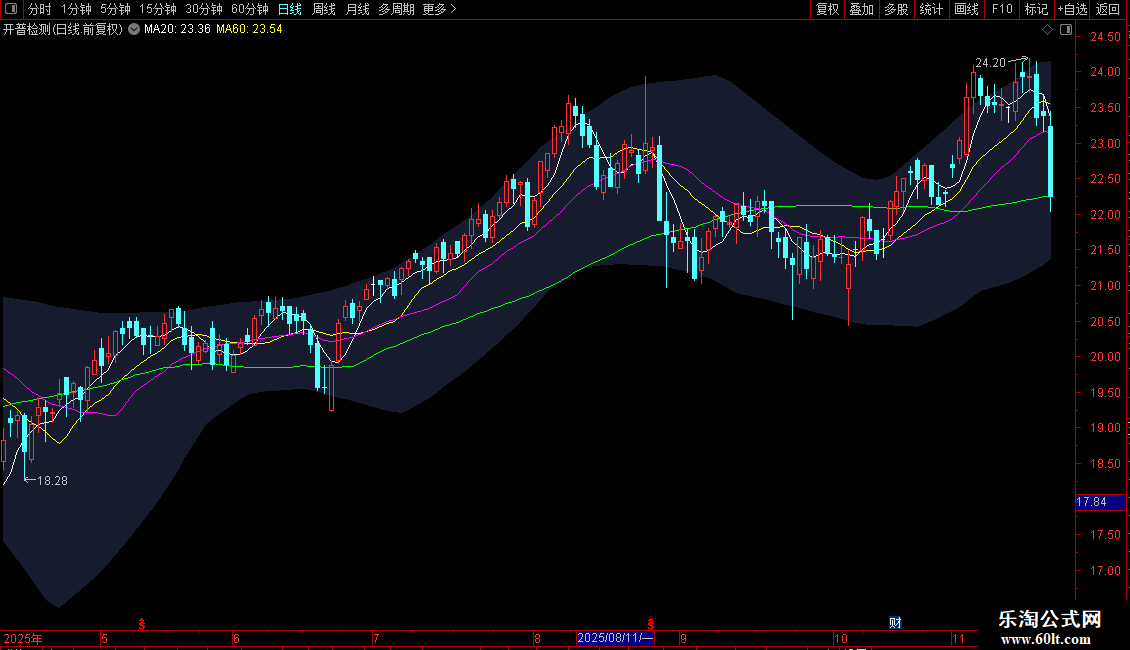Click the 统计 statistics button
Image resolution: width=1130 pixels, height=650 pixels.
[930, 9]
